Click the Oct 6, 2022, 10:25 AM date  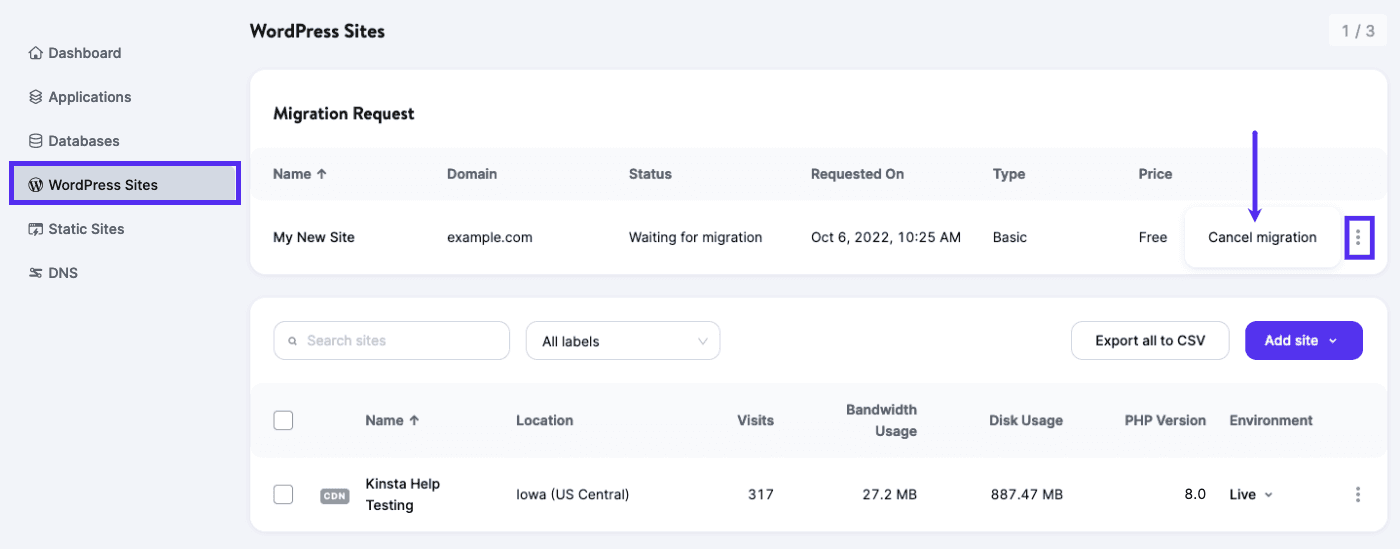coord(886,238)
